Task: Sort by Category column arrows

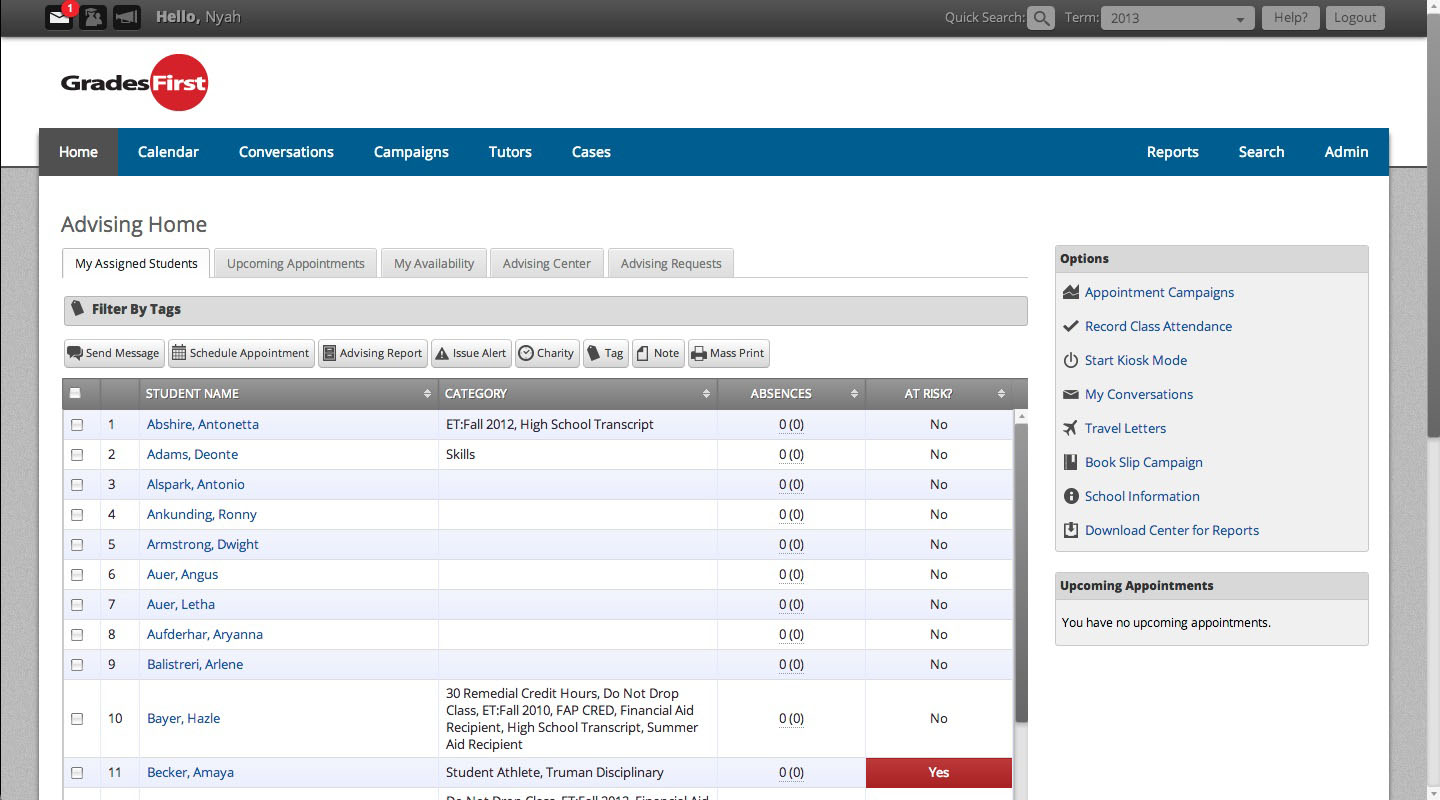Action: pyautogui.click(x=706, y=394)
